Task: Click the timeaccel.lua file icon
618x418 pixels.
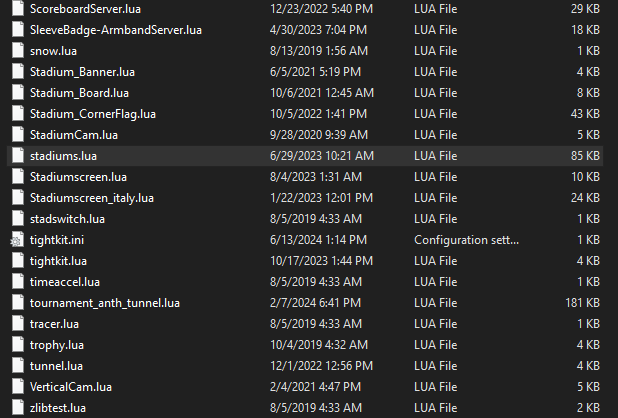Action: coord(18,282)
